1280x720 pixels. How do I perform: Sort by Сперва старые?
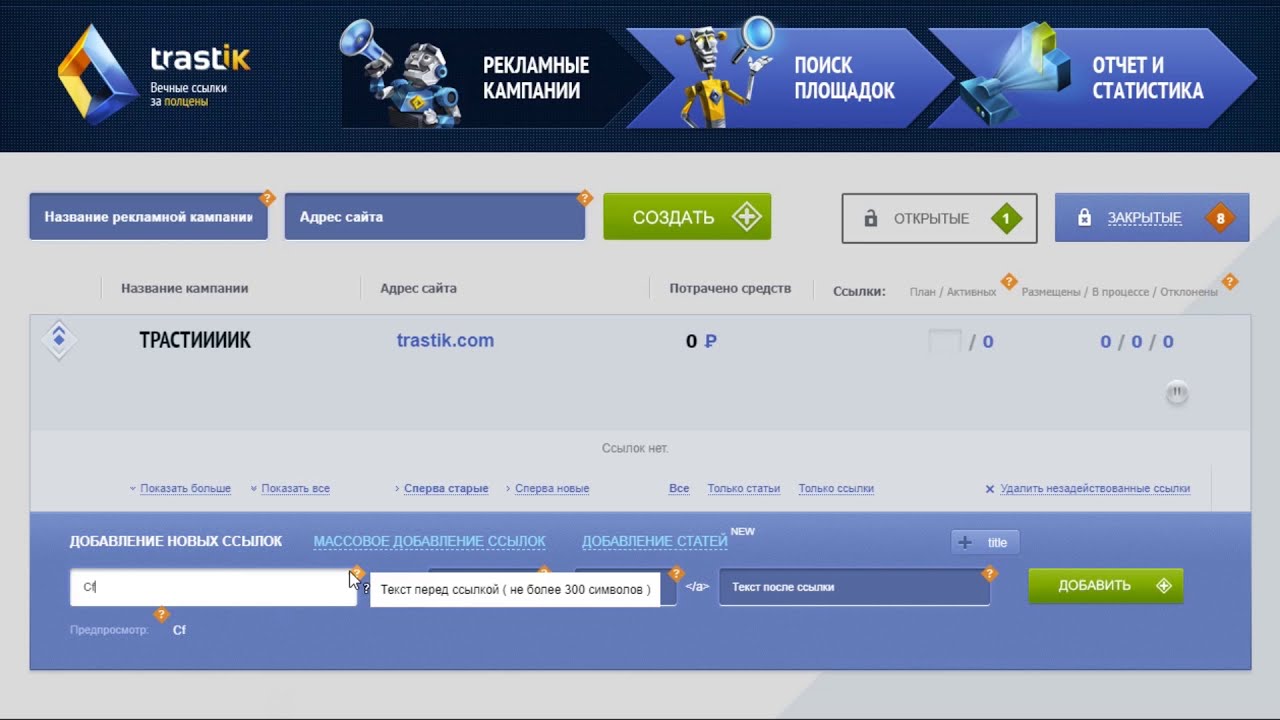[x=446, y=489]
